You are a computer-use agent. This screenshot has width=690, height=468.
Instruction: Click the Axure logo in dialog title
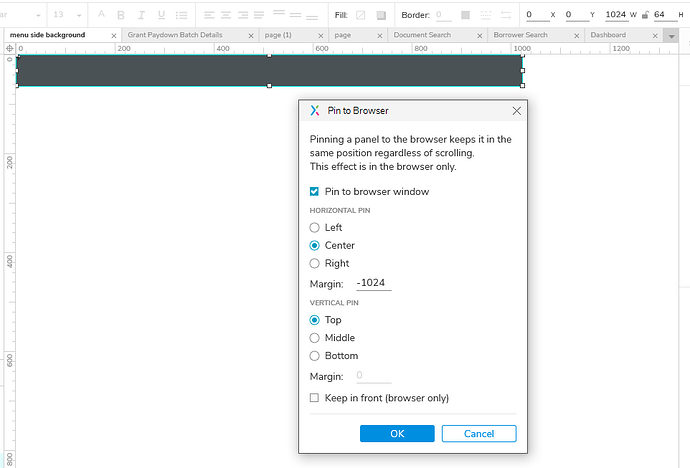[315, 110]
